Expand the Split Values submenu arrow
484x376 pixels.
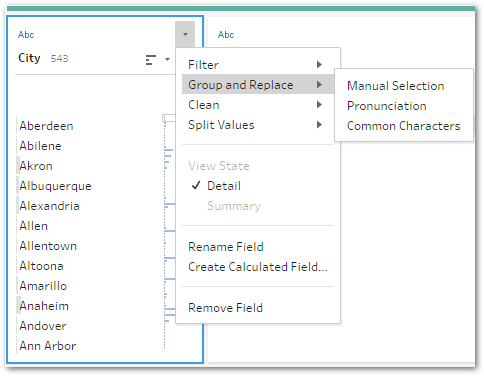tap(319, 125)
